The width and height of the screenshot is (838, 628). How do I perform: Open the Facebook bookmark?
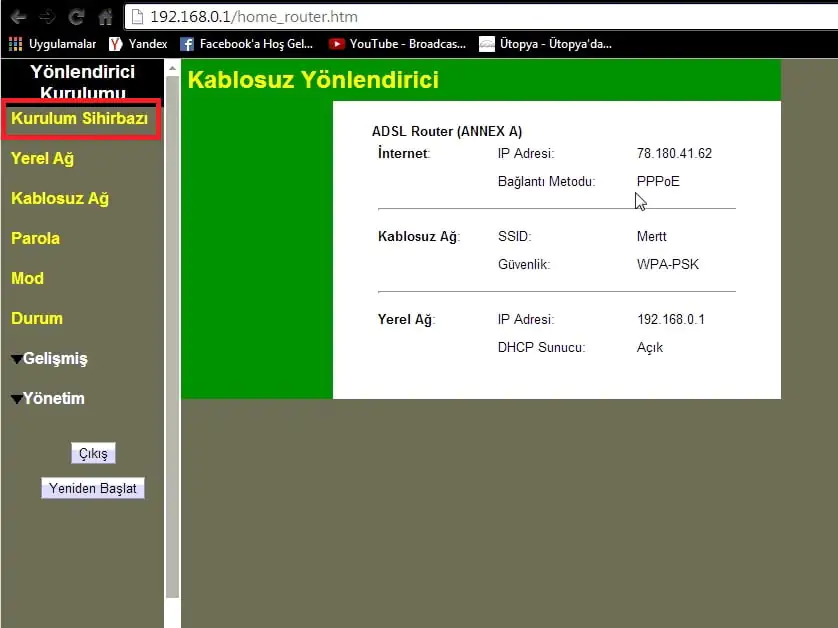click(247, 44)
